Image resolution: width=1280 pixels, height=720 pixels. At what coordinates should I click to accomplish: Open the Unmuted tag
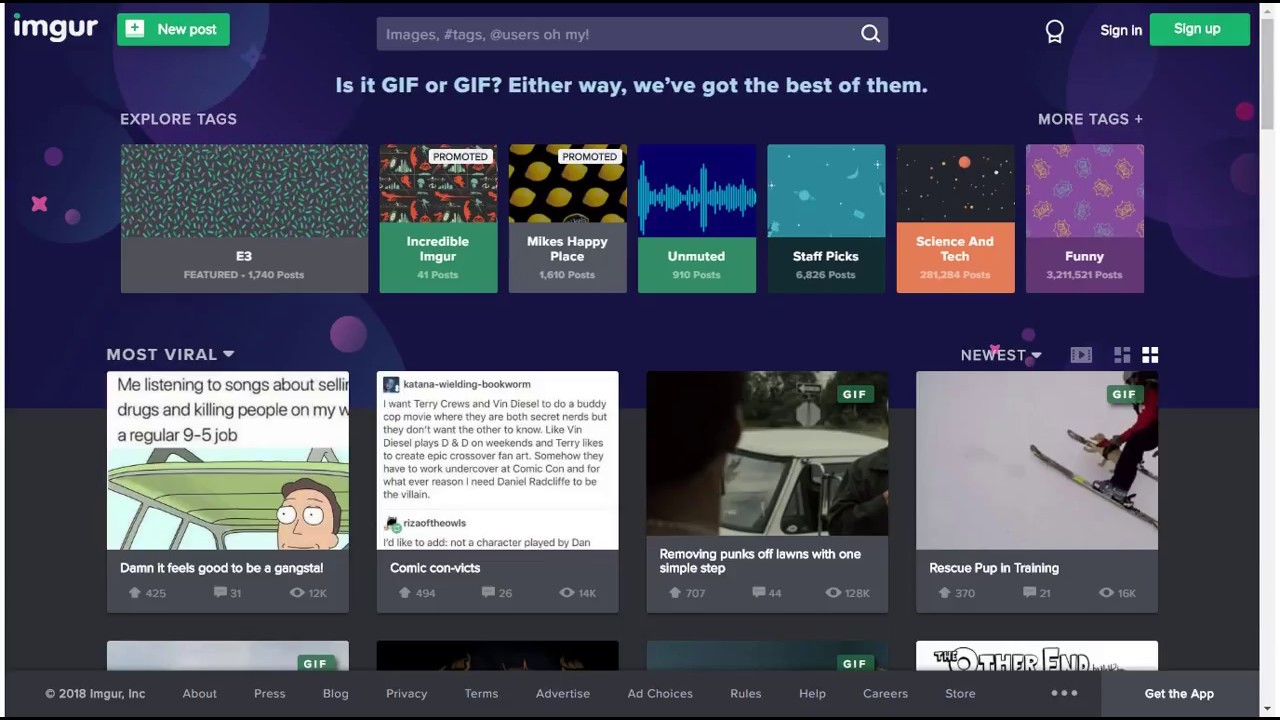tap(696, 218)
